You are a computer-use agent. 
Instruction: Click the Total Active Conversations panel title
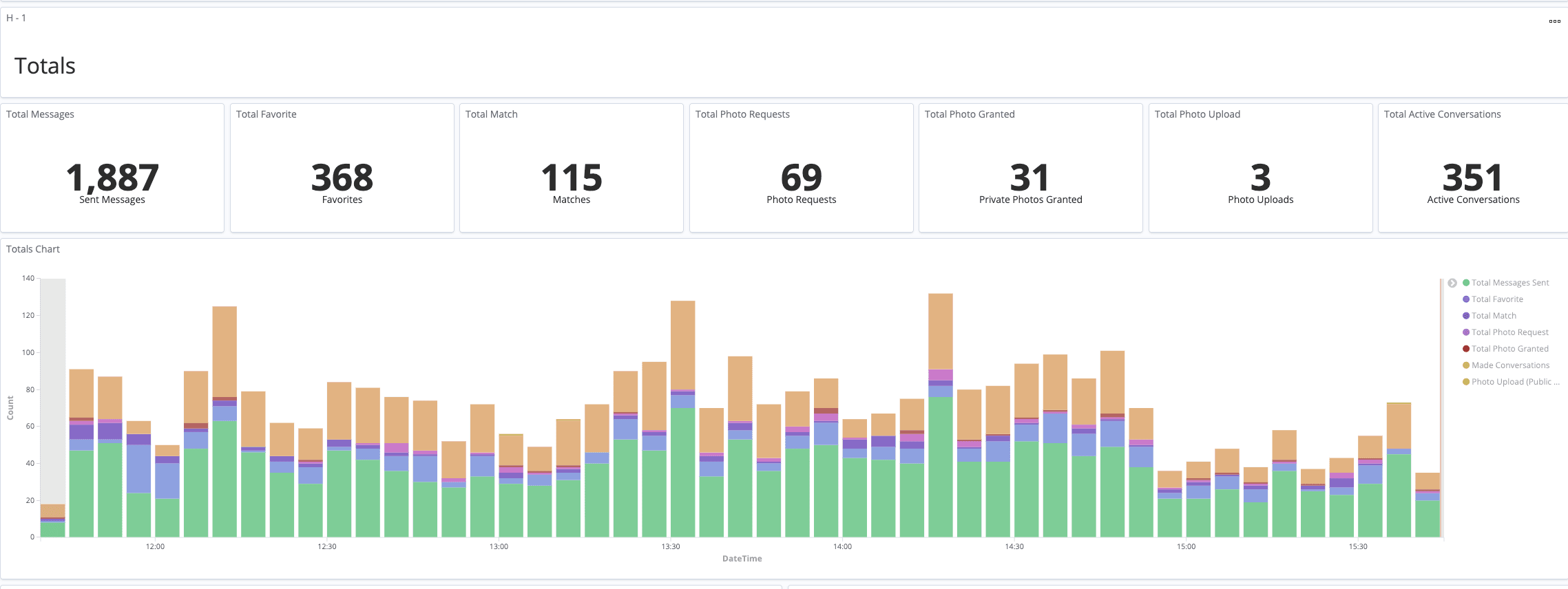point(1442,114)
